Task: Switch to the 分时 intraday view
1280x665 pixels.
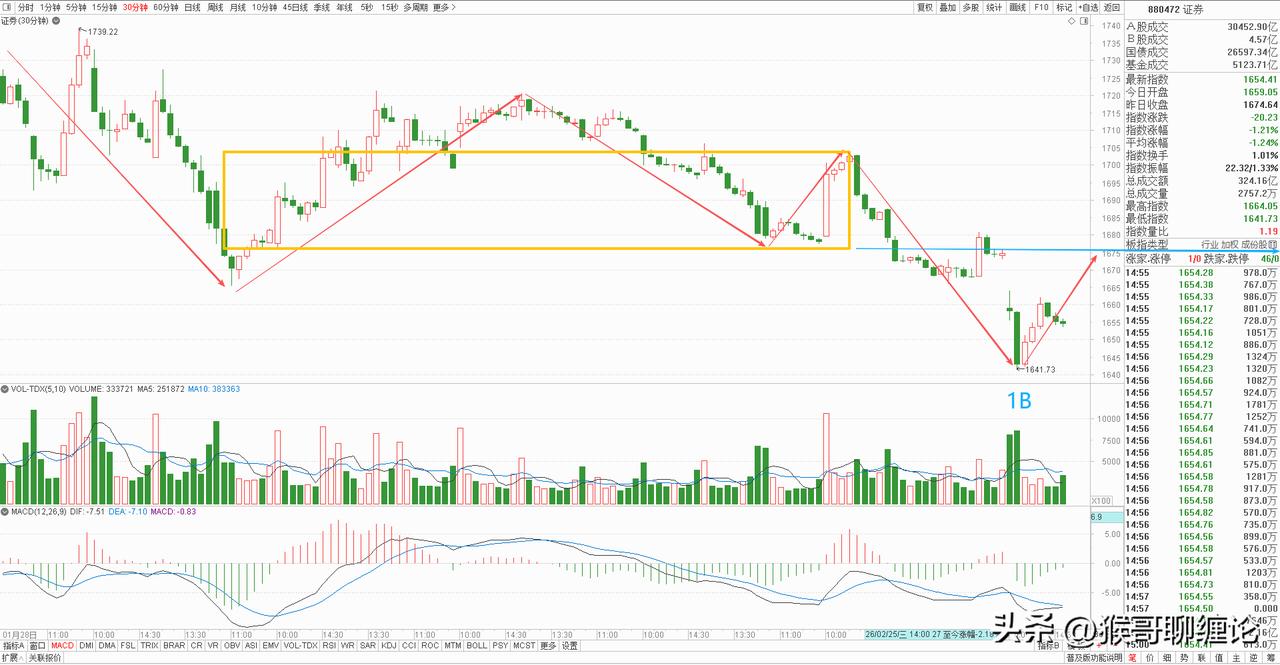Action: click(x=26, y=7)
